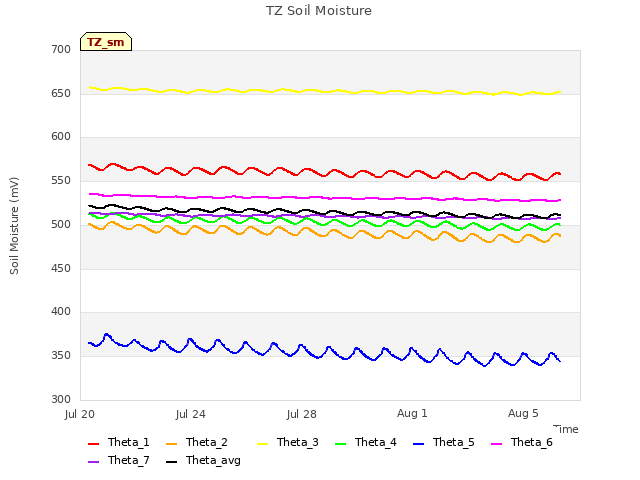Click the Soil Moisture (mV) axis label

click(x=14, y=226)
